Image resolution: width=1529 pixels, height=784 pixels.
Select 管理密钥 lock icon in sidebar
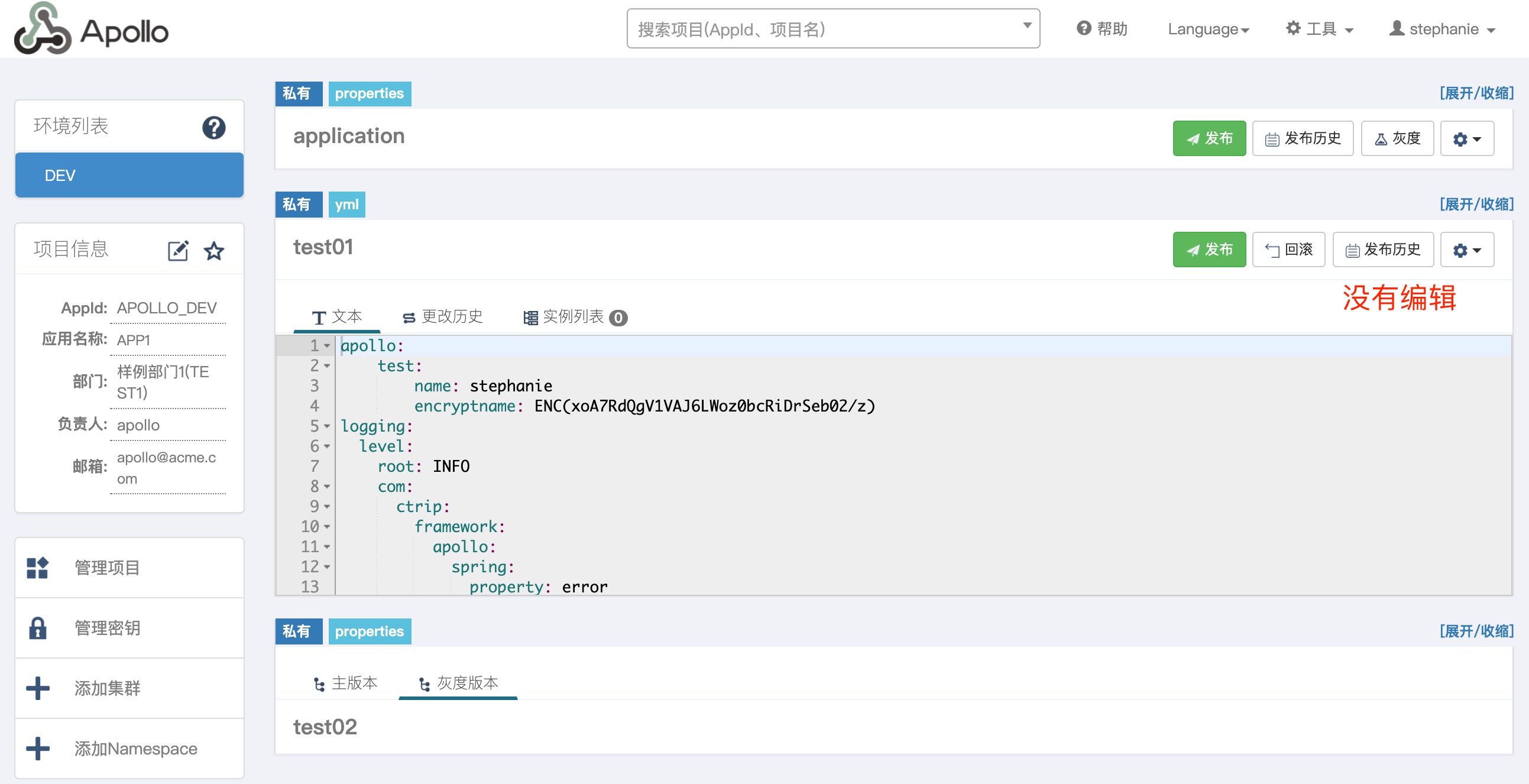(38, 628)
